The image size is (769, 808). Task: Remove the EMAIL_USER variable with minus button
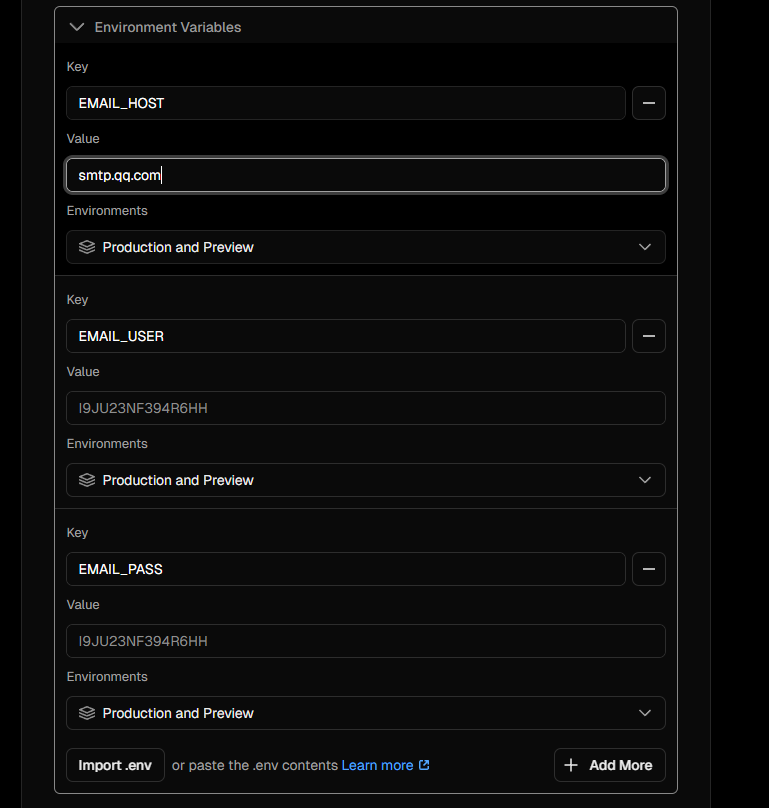(x=649, y=336)
